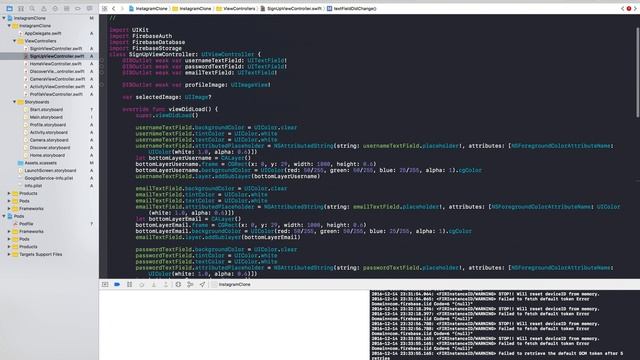Image resolution: width=640 pixels, height=360 pixels.
Task: Expand the Products folder under InstagramClone
Action: [x=9, y=193]
